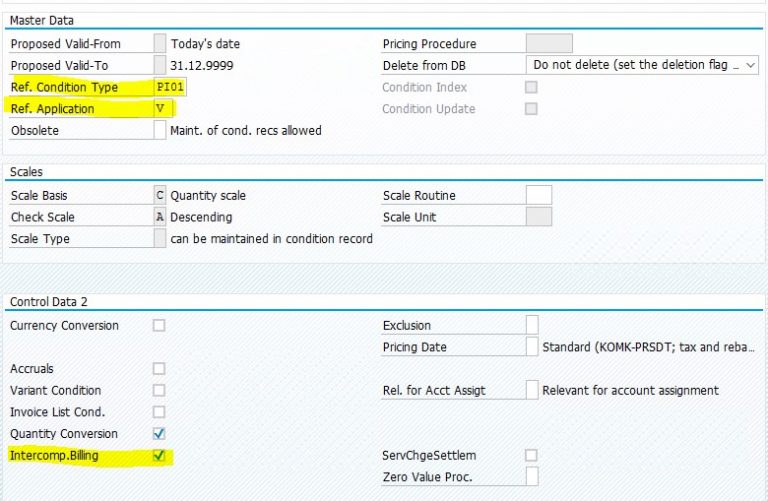Select the Exclusion input field
The image size is (768, 501).
[532, 325]
